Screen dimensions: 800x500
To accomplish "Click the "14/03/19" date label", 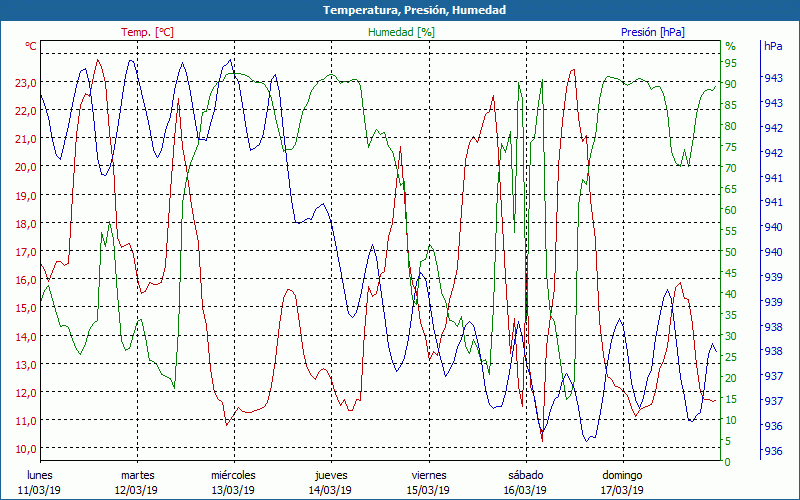I will 330,490.
